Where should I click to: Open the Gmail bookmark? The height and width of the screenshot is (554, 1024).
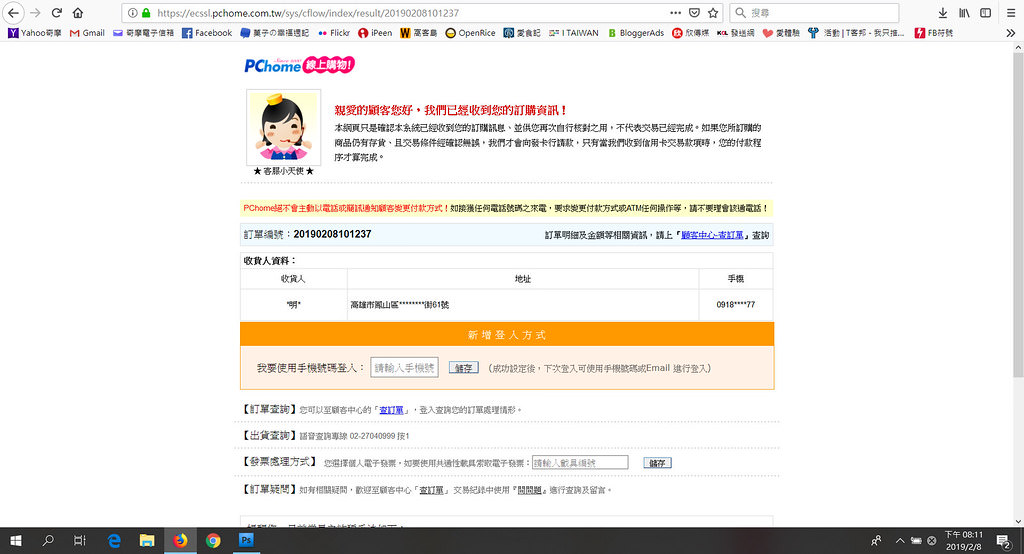[x=87, y=33]
